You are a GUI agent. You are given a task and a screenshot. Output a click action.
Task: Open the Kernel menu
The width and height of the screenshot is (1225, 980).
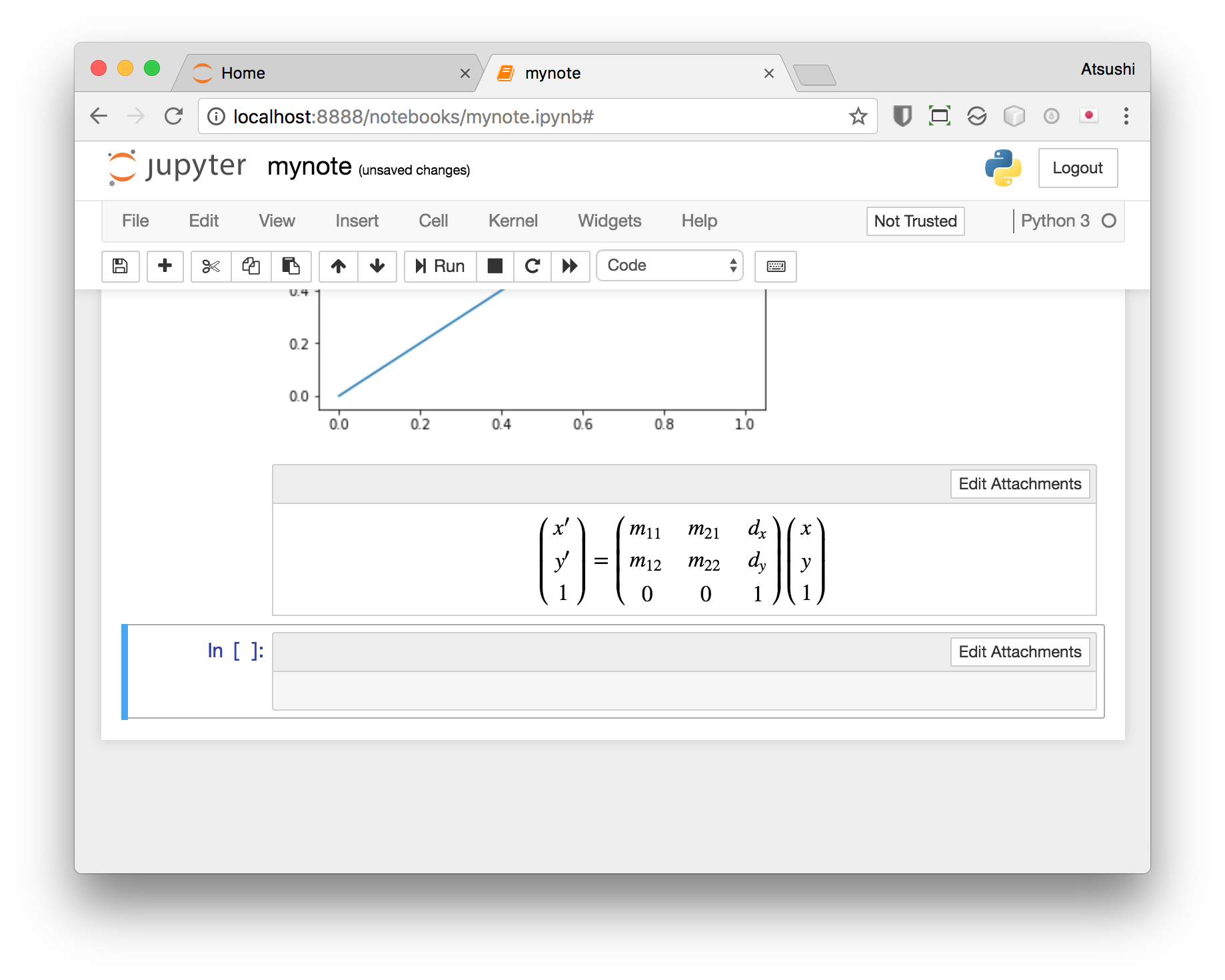point(513,221)
